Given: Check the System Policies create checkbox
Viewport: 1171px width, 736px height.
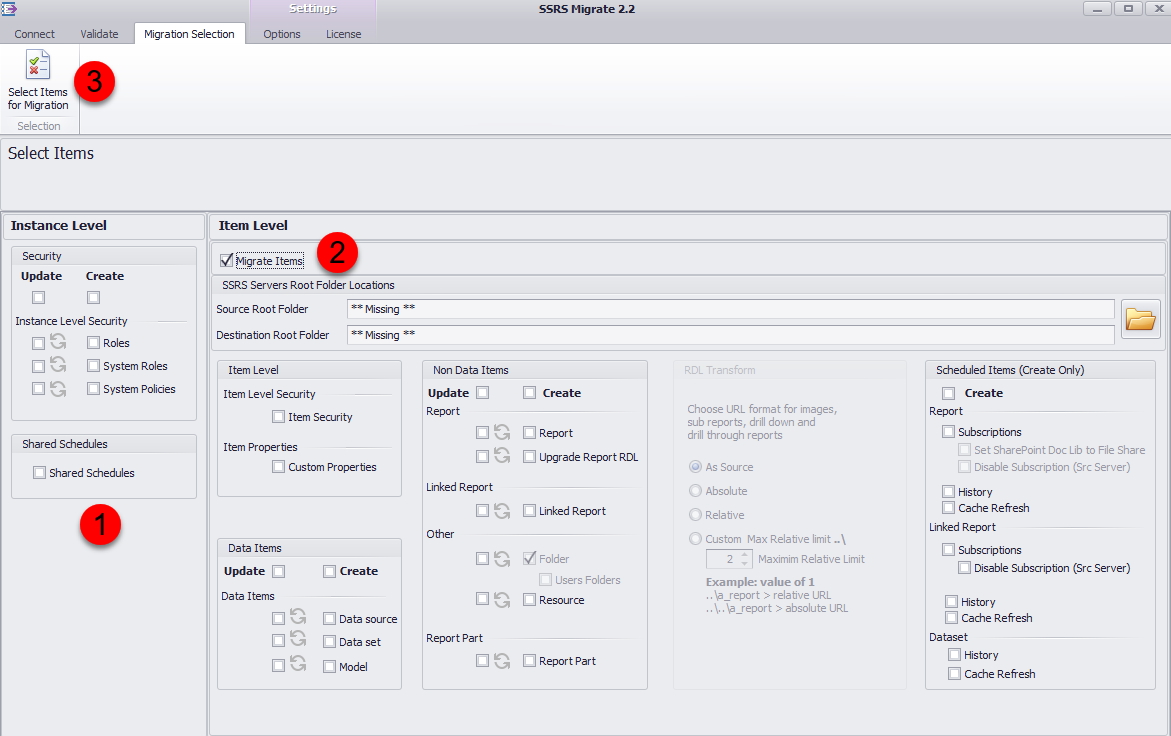Looking at the screenshot, I should click(x=93, y=389).
